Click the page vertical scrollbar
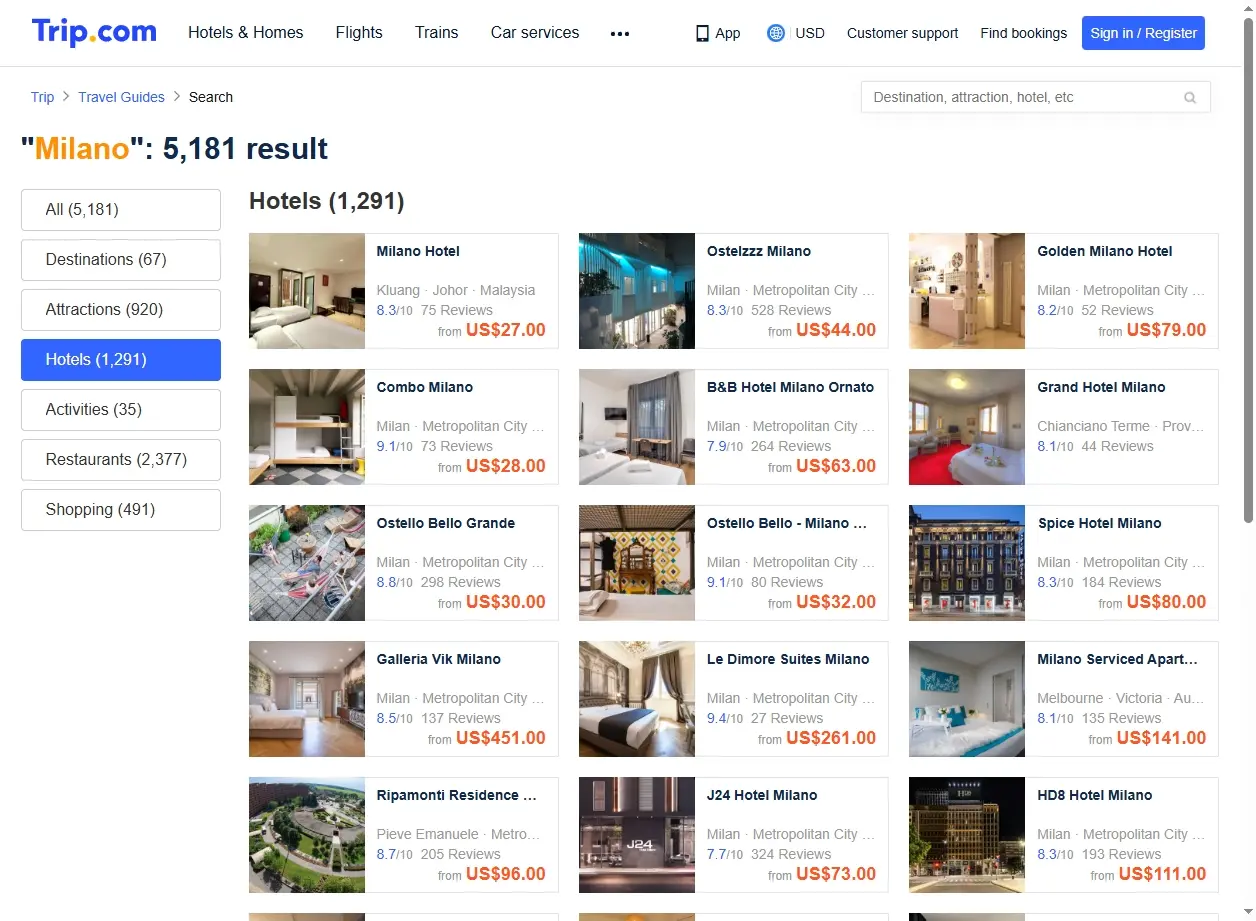 (x=1248, y=270)
